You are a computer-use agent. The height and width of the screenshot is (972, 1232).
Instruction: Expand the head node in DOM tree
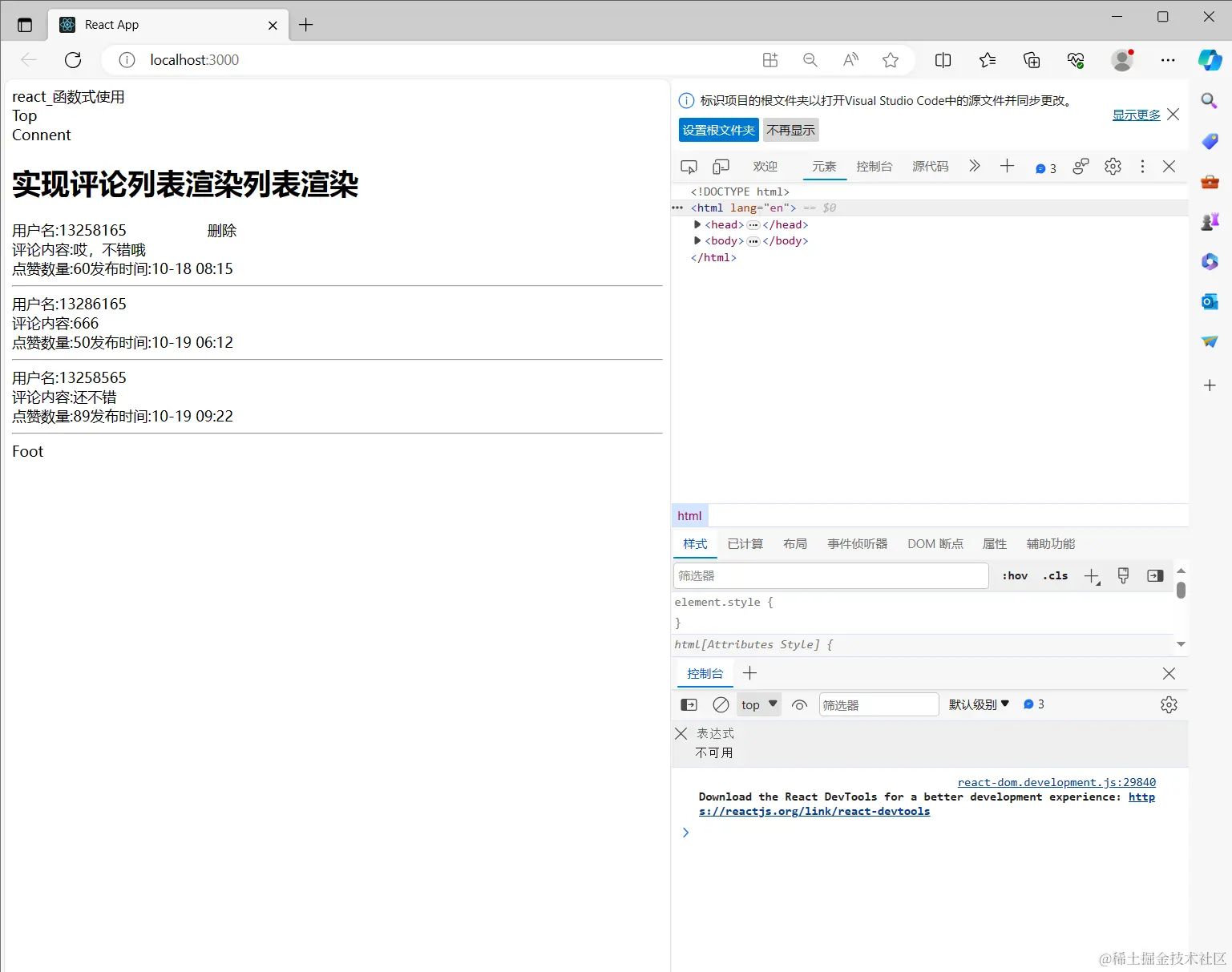(697, 224)
